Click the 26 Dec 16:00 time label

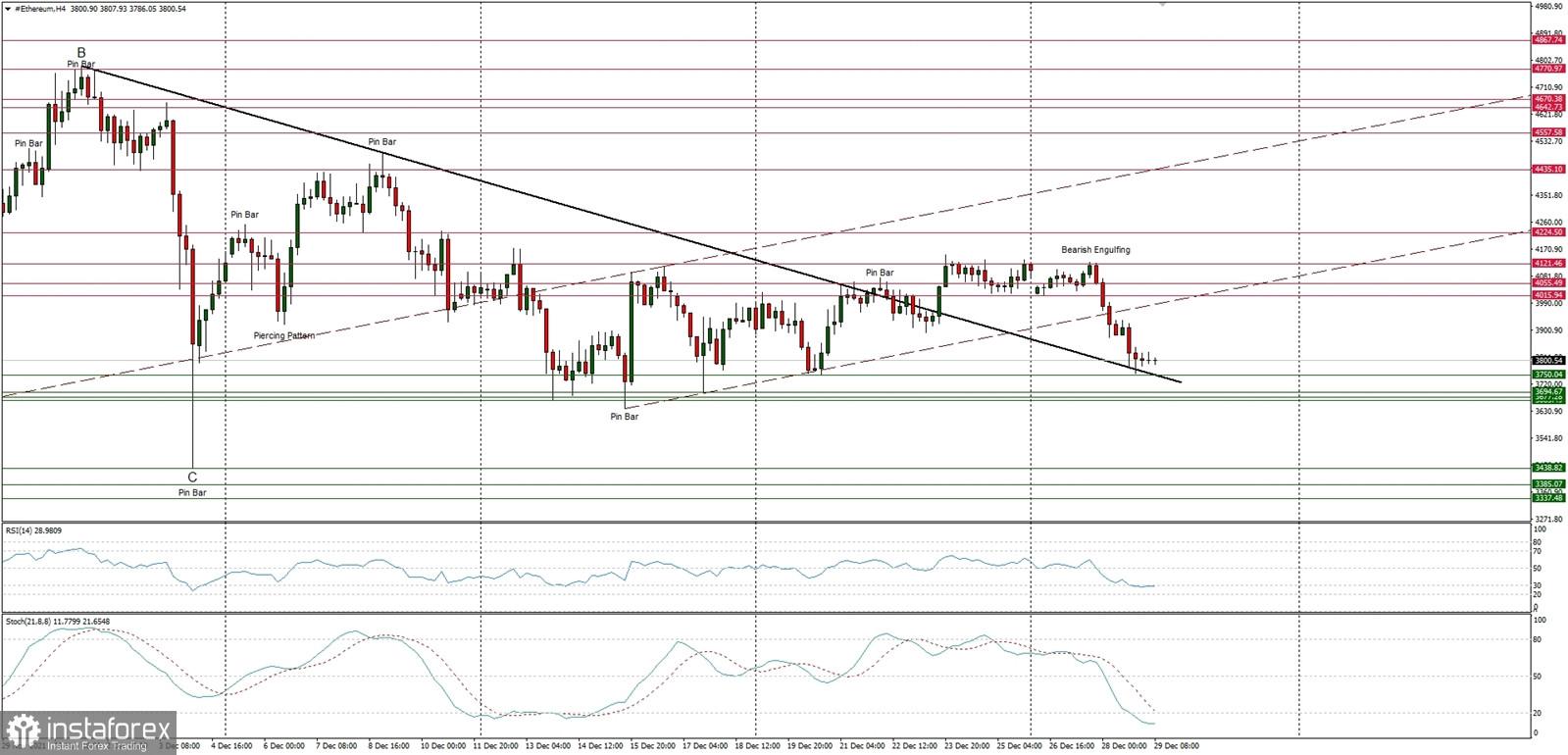coord(1073,746)
